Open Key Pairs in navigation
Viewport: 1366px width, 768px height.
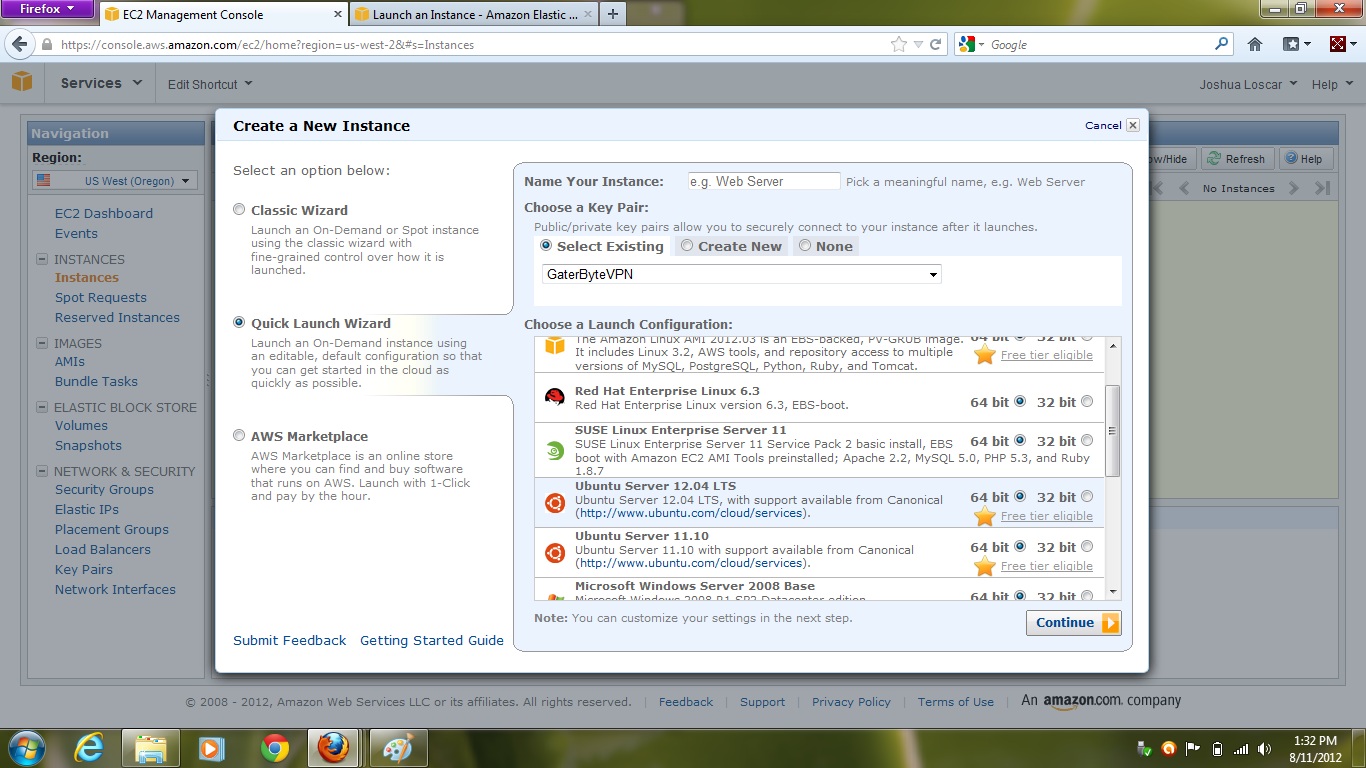(84, 569)
